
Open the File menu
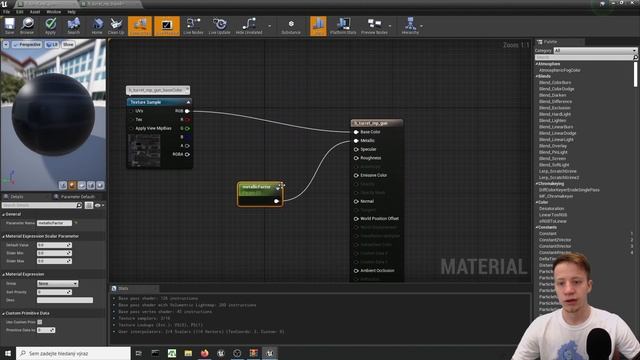point(7,12)
